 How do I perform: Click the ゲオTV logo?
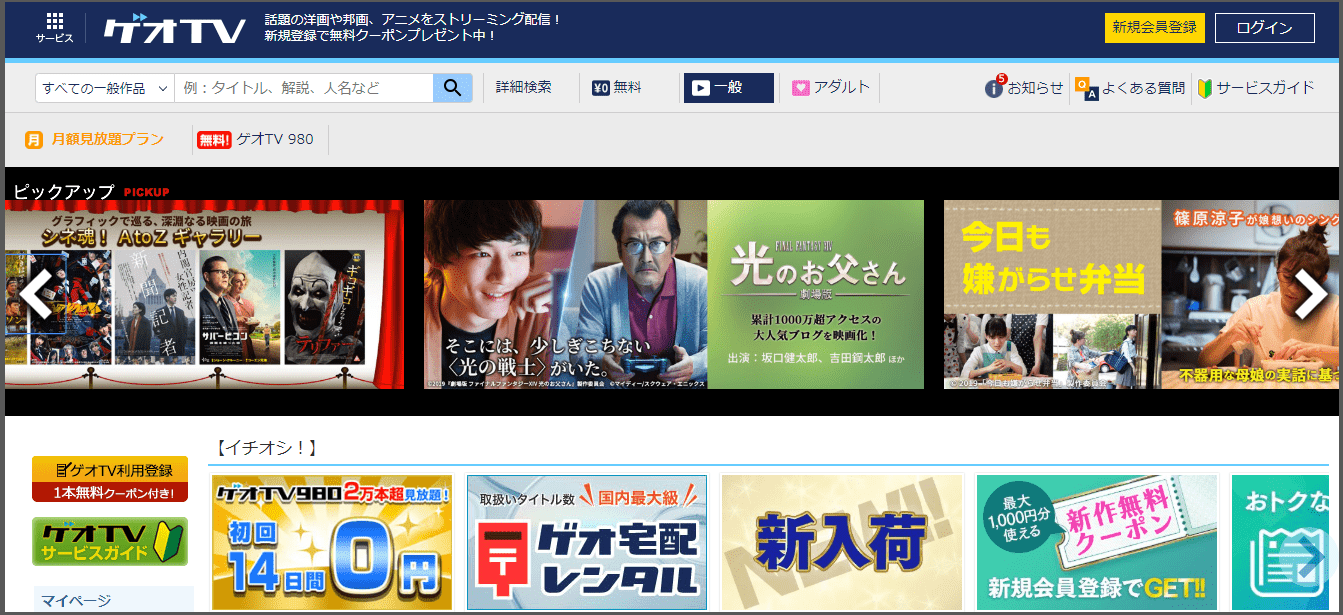pyautogui.click(x=175, y=30)
